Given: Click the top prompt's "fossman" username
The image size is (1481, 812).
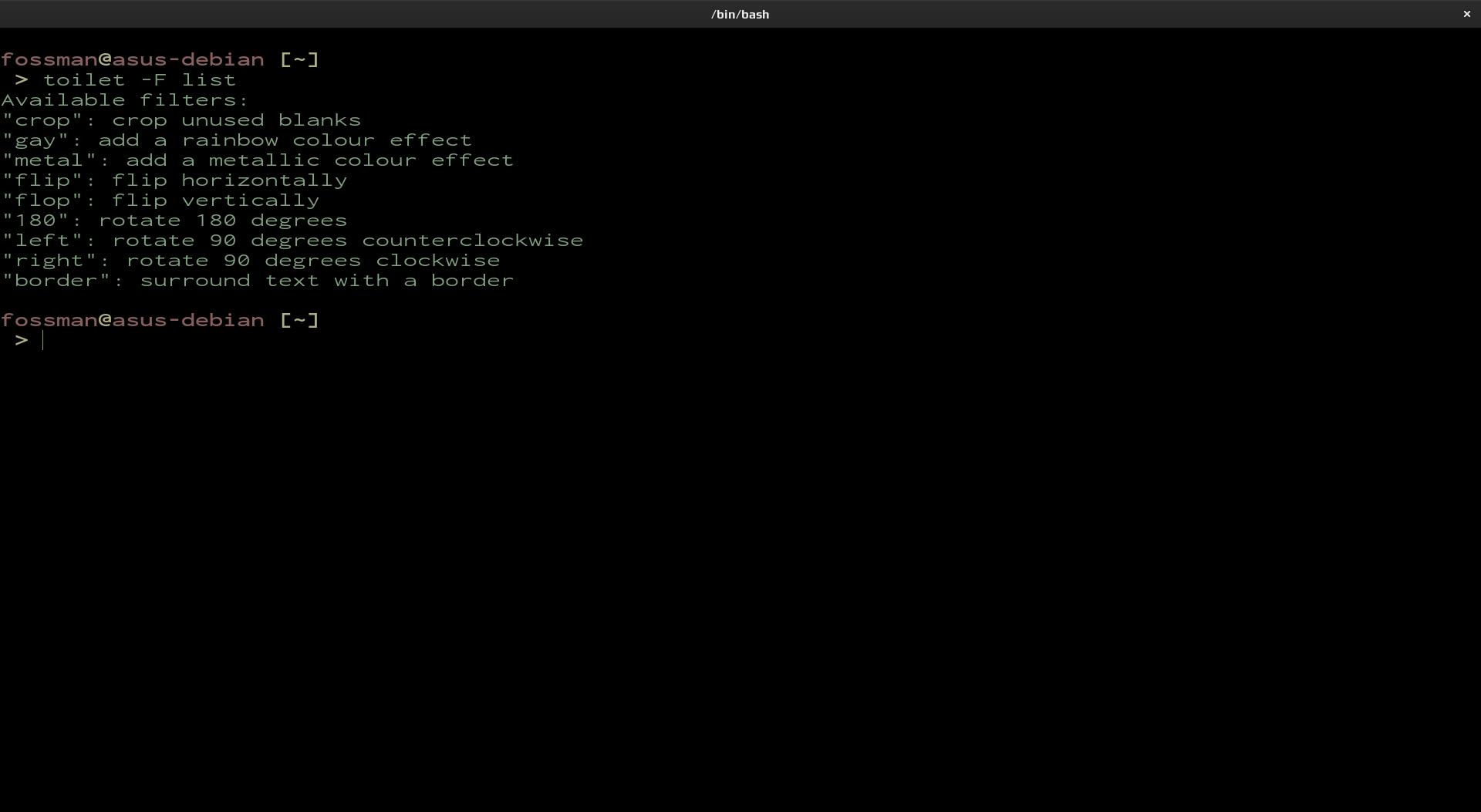Looking at the screenshot, I should [49, 59].
